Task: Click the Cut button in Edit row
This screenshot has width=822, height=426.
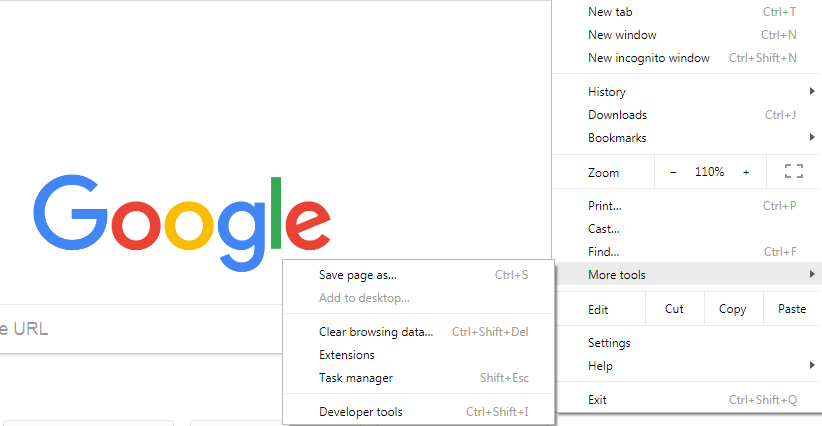Action: point(674,309)
